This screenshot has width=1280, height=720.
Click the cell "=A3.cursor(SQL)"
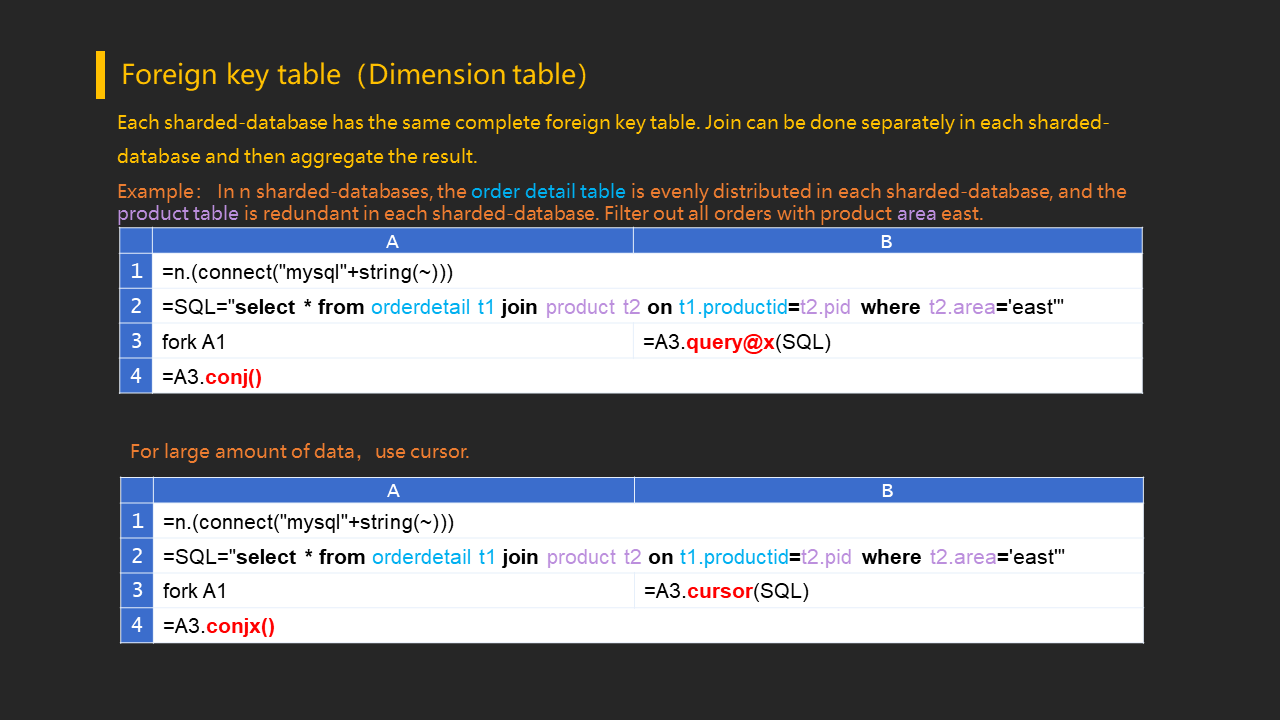click(x=889, y=590)
